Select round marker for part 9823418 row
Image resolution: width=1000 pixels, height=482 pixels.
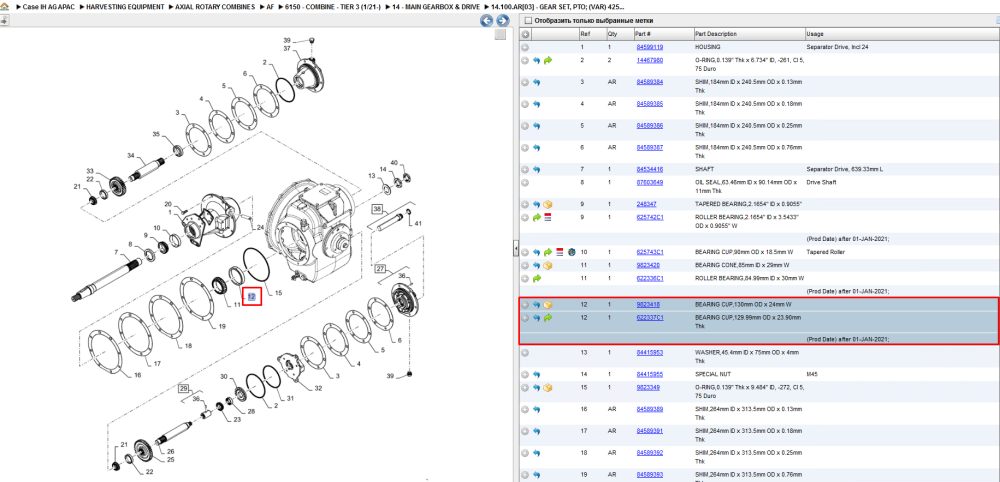(525, 305)
